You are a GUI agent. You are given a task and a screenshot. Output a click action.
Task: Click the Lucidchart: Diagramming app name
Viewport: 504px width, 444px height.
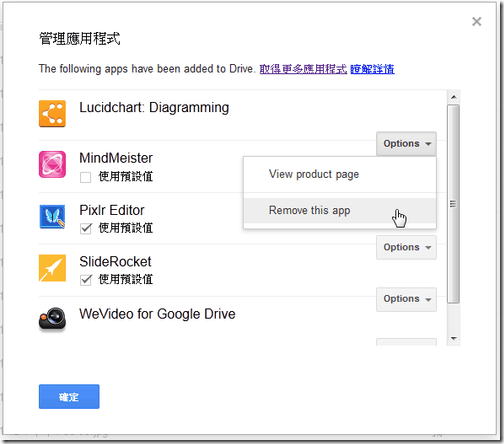point(154,108)
